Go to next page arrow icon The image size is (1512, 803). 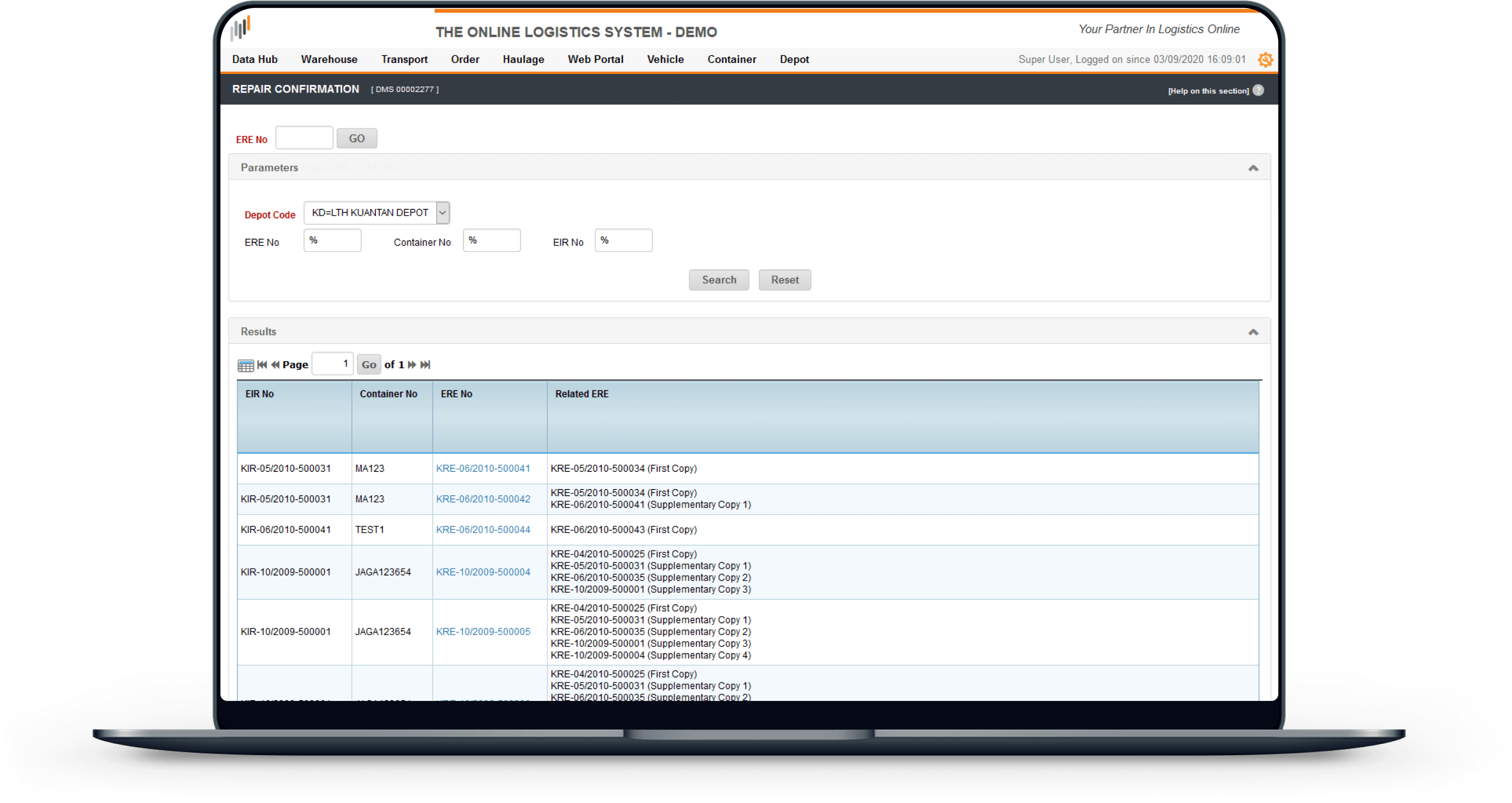click(412, 364)
